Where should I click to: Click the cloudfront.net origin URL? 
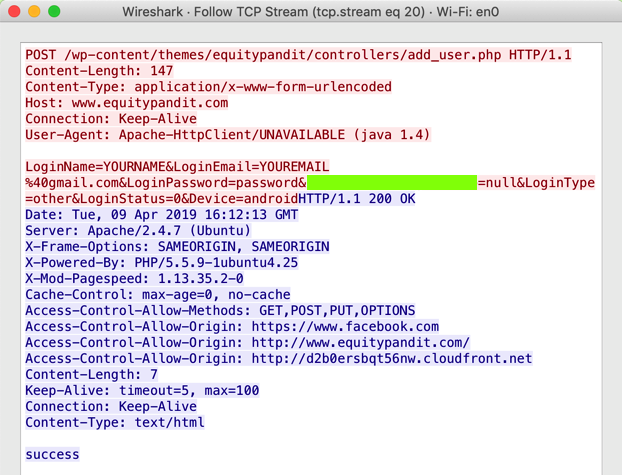(x=392, y=358)
